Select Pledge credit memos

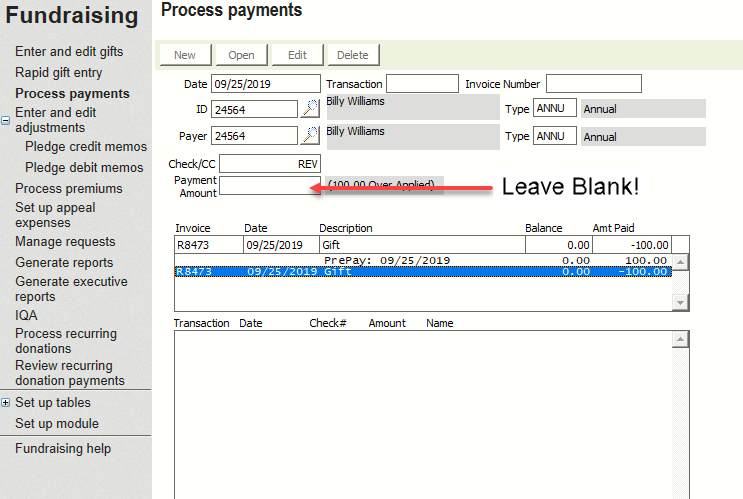(x=85, y=147)
